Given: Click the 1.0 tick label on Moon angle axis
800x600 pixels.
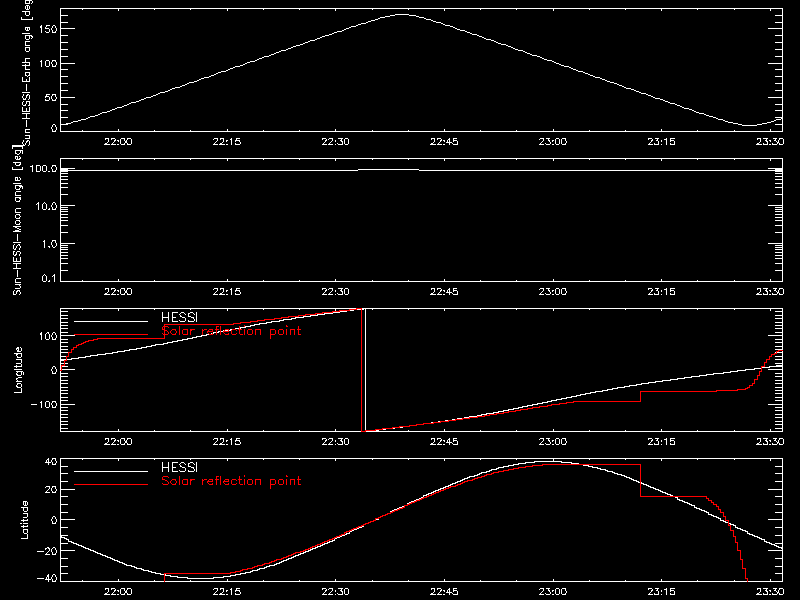Looking at the screenshot, I should pos(49,244).
